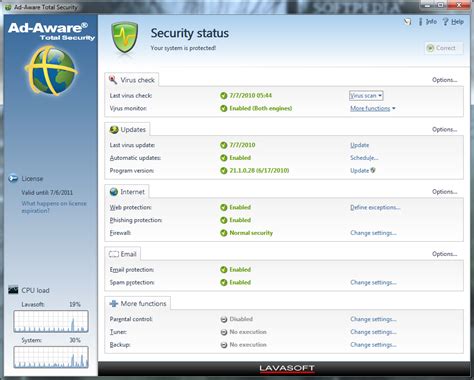Click the System CPU load graph
Viewport: 474px width, 380px height.
tap(51, 357)
